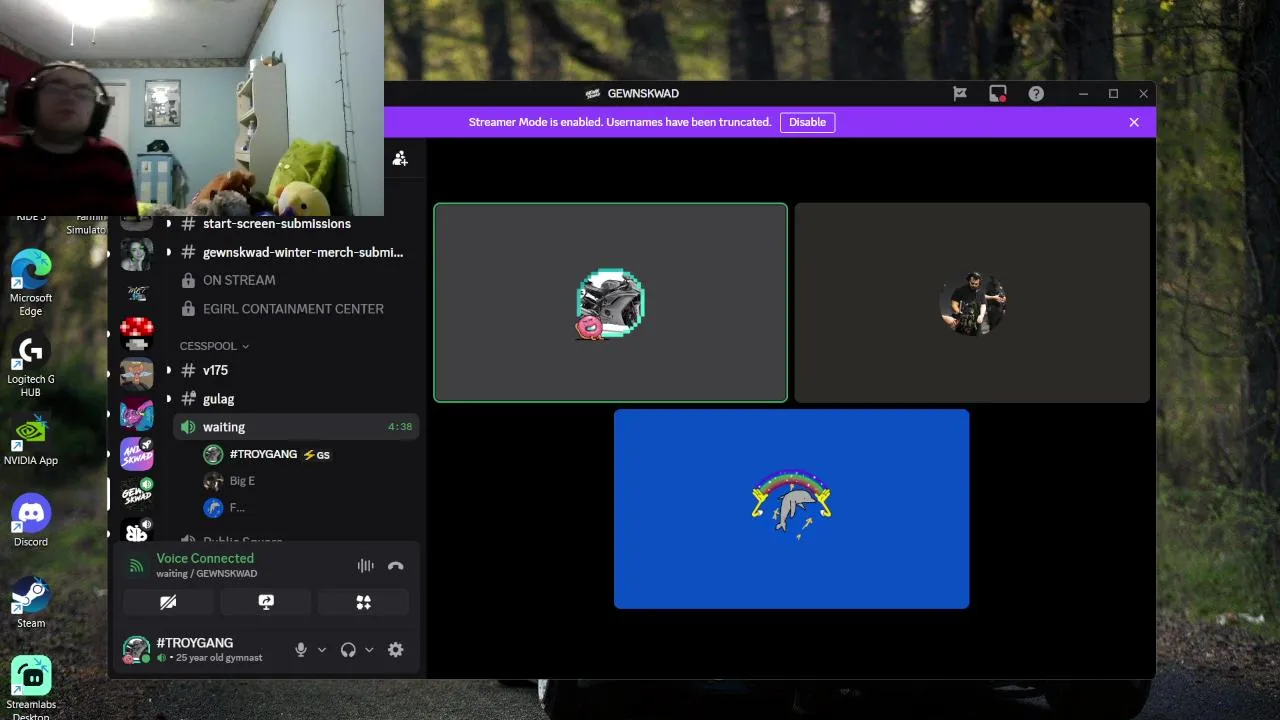This screenshot has height=720, width=1280.
Task: Turn on camera in voice panel
Action: [168, 602]
